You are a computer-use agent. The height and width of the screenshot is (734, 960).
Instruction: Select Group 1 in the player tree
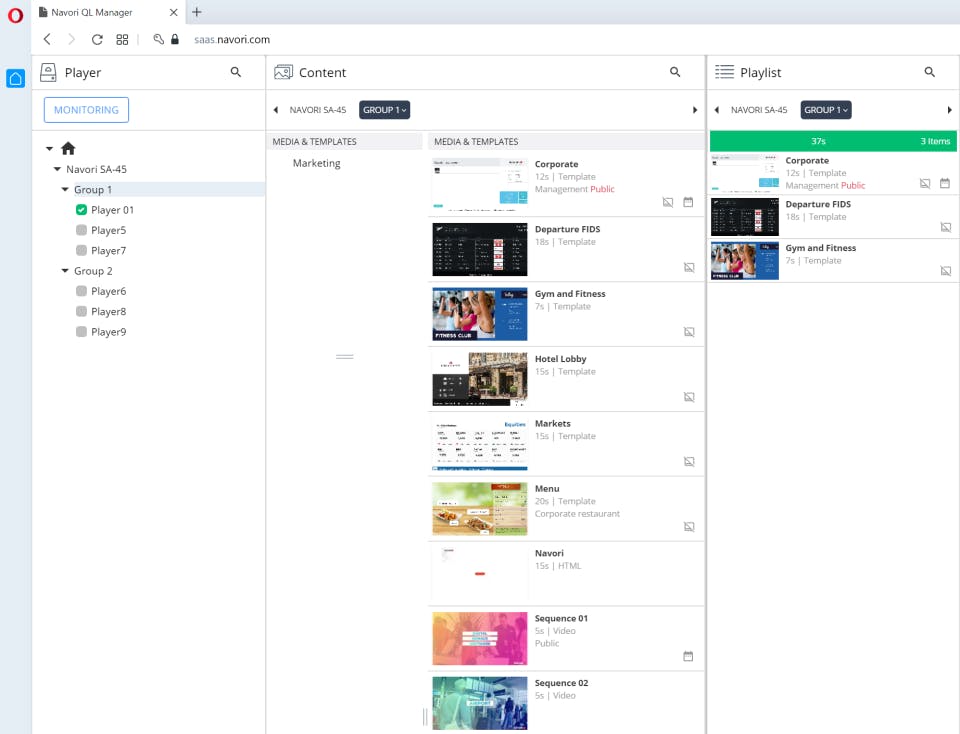coord(93,190)
